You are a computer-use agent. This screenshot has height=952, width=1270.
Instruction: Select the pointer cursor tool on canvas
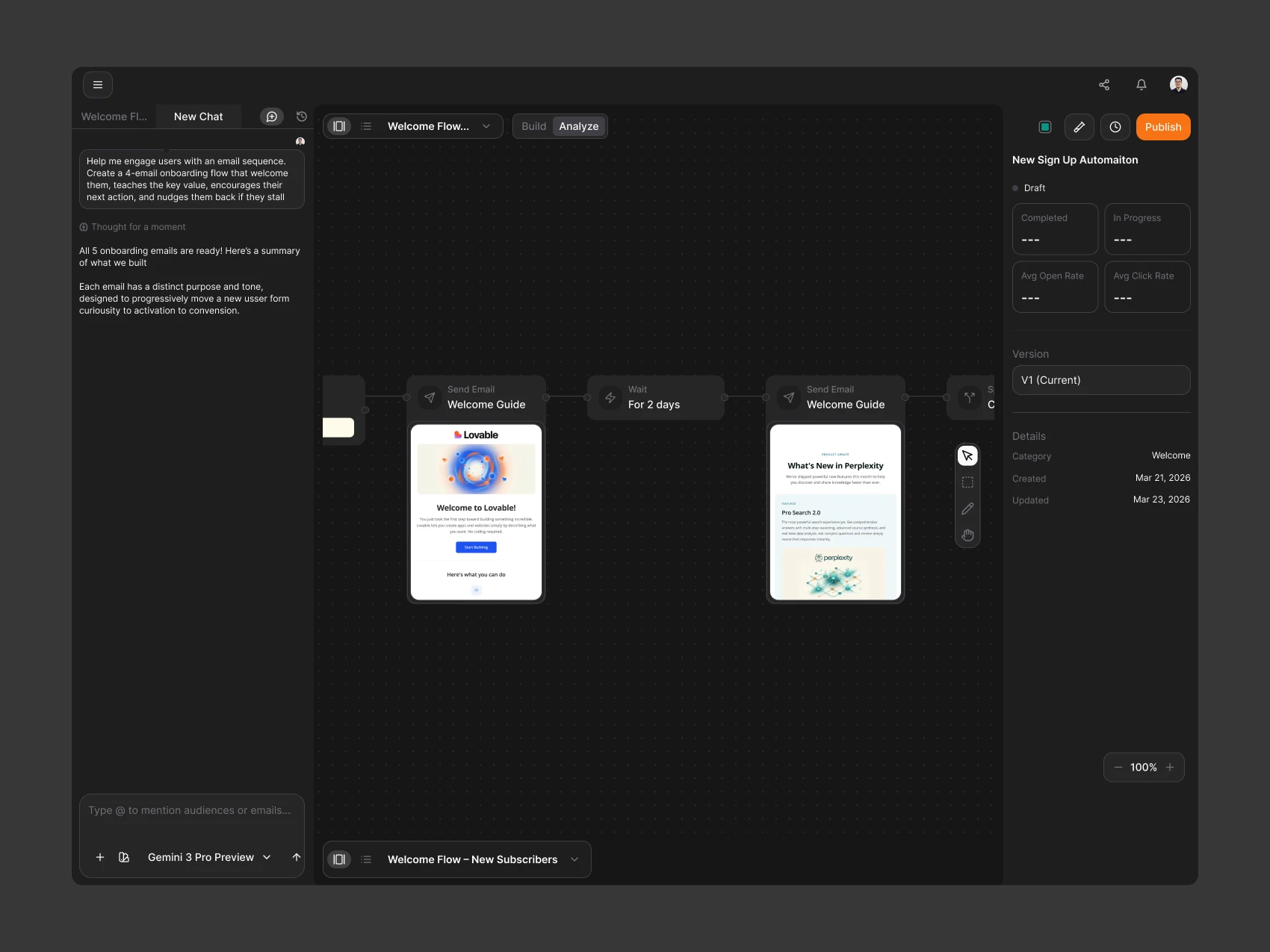point(967,455)
